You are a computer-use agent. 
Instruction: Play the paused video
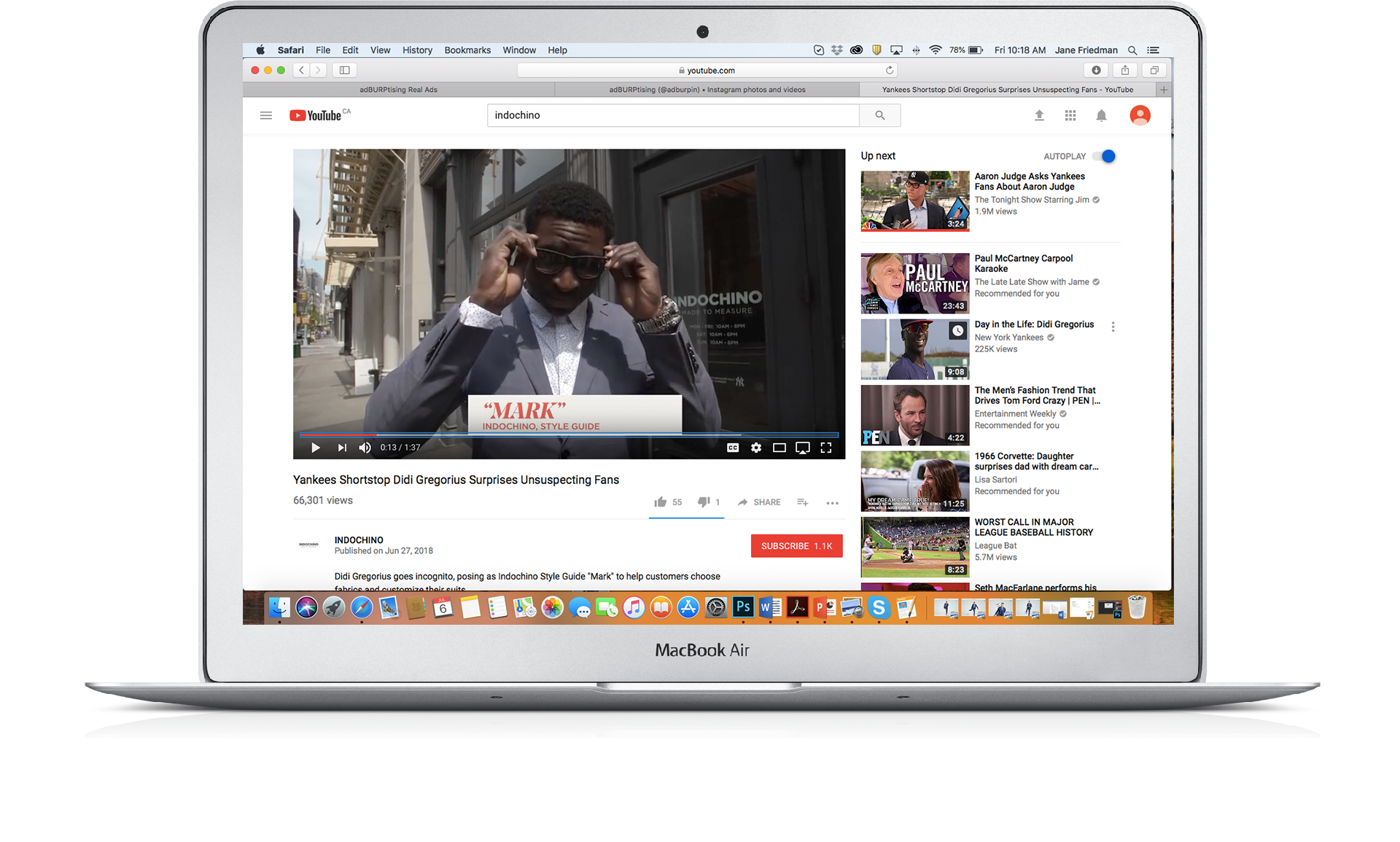coord(315,448)
